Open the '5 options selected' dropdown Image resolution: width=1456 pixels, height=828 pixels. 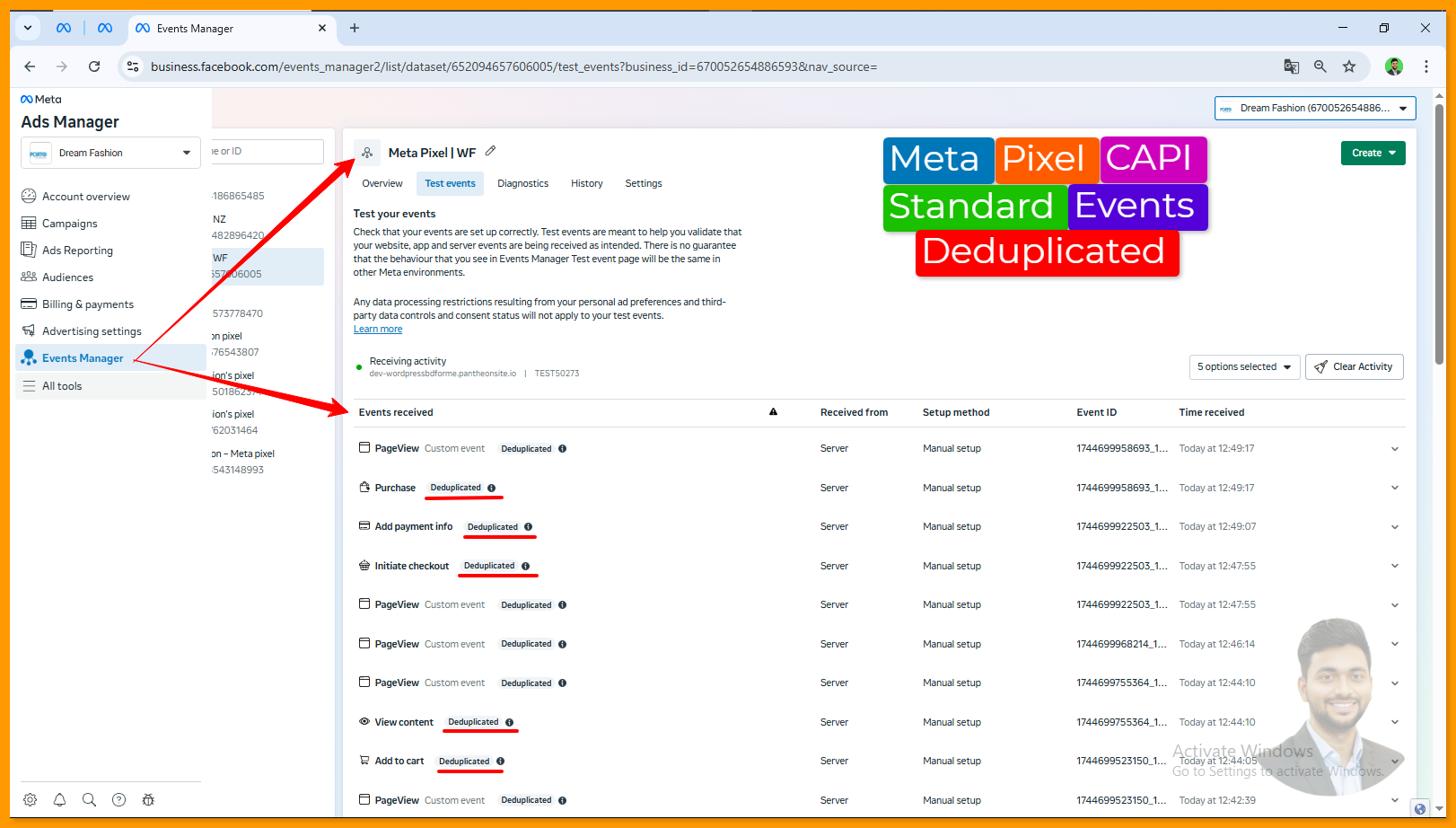point(1243,366)
